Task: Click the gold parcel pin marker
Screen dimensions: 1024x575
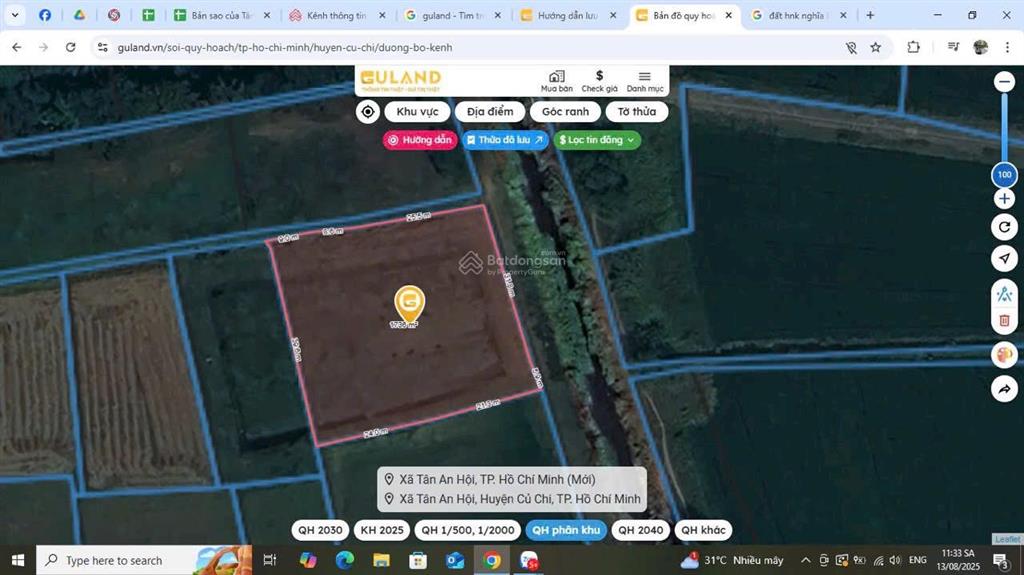Action: point(409,302)
